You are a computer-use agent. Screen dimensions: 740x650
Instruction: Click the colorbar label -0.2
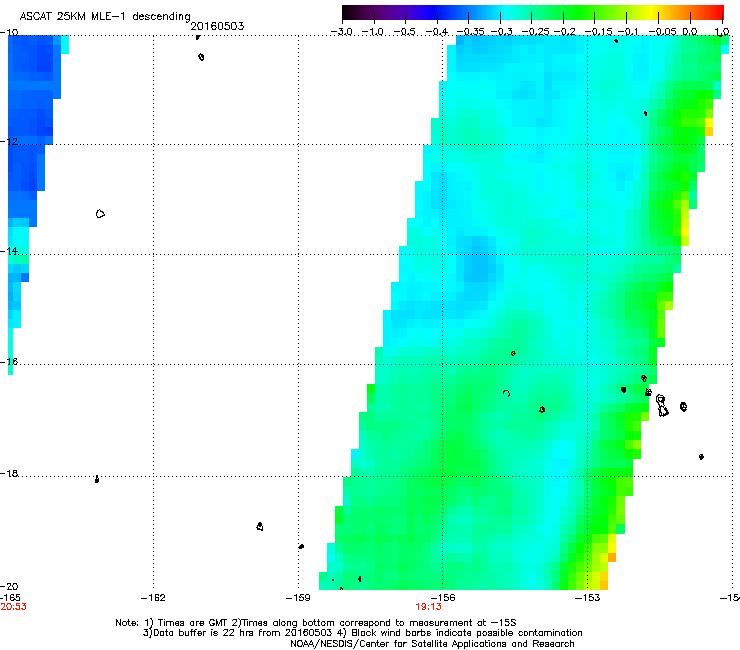tap(564, 32)
